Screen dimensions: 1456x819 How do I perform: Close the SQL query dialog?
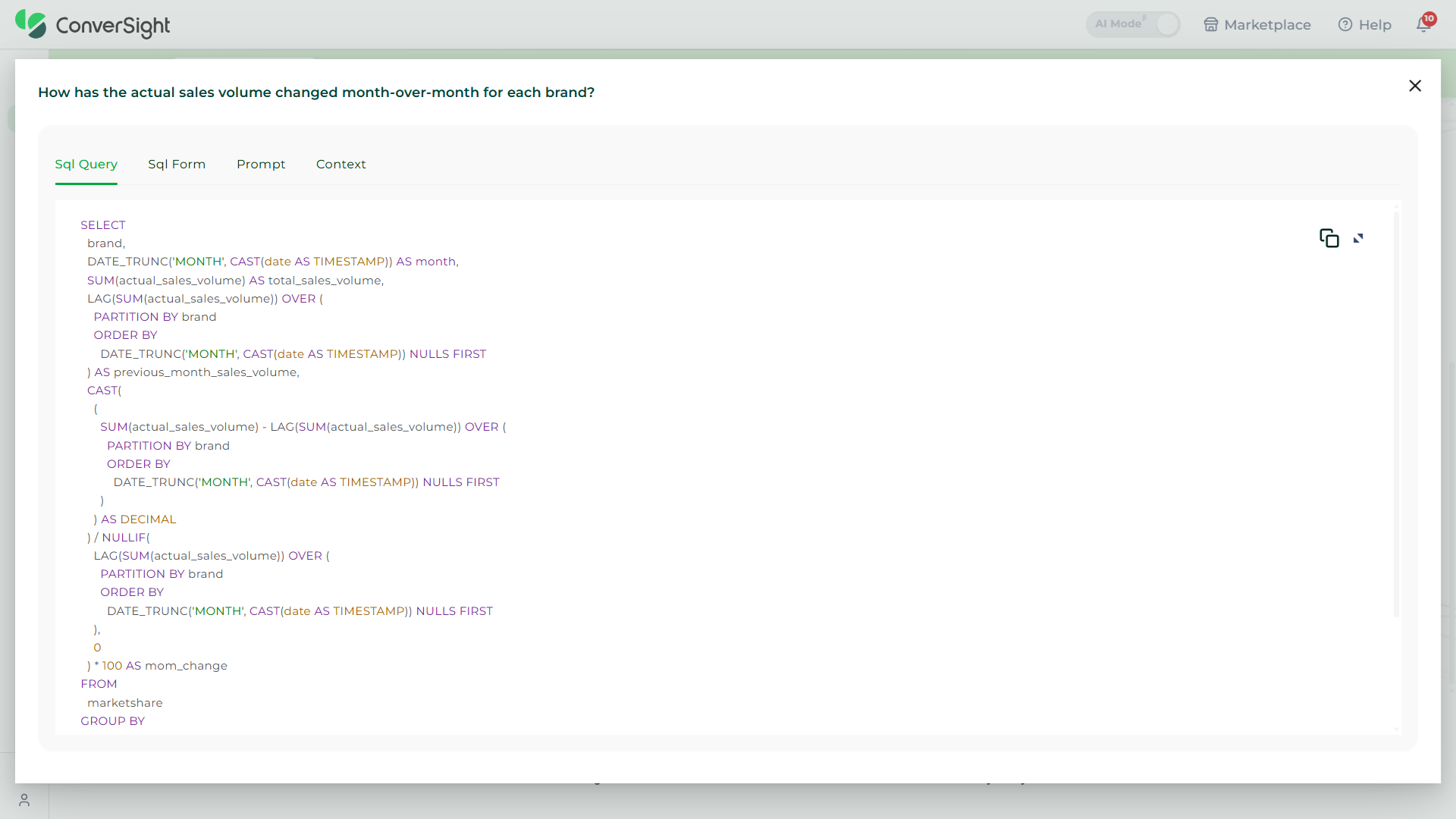[1415, 86]
